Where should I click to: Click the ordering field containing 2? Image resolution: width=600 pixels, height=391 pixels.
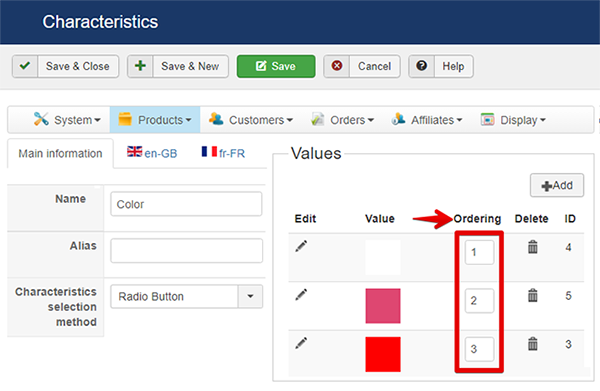(479, 301)
